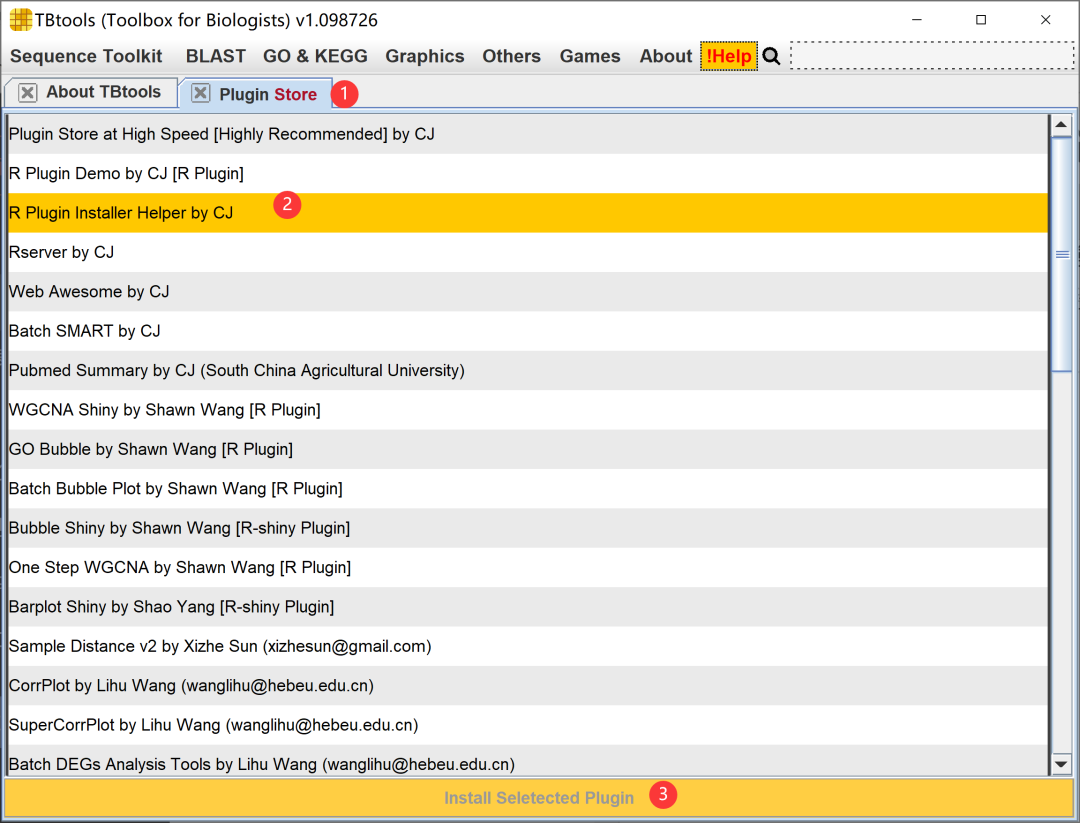Select Batch SMART by CJ plugin
Image resolution: width=1080 pixels, height=823 pixels.
pos(528,331)
